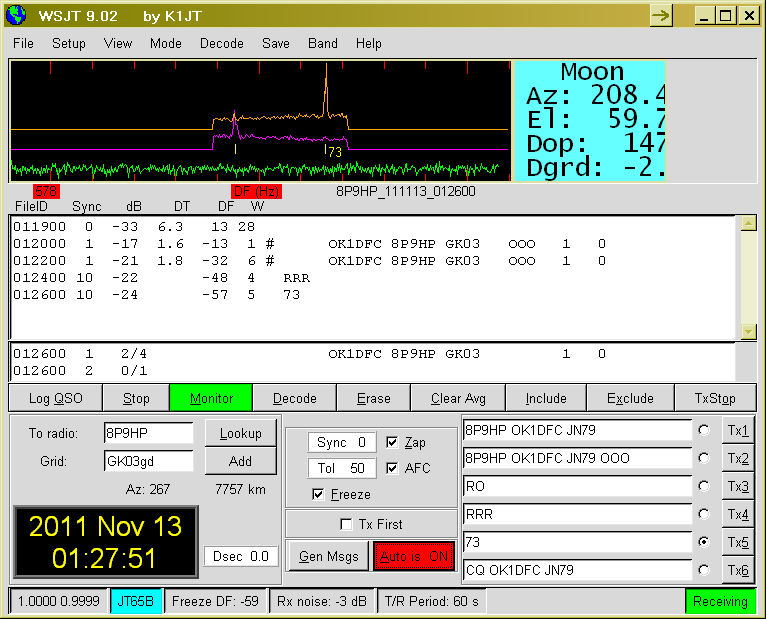Open the Setup menu
The height and width of the screenshot is (619, 766).
69,43
